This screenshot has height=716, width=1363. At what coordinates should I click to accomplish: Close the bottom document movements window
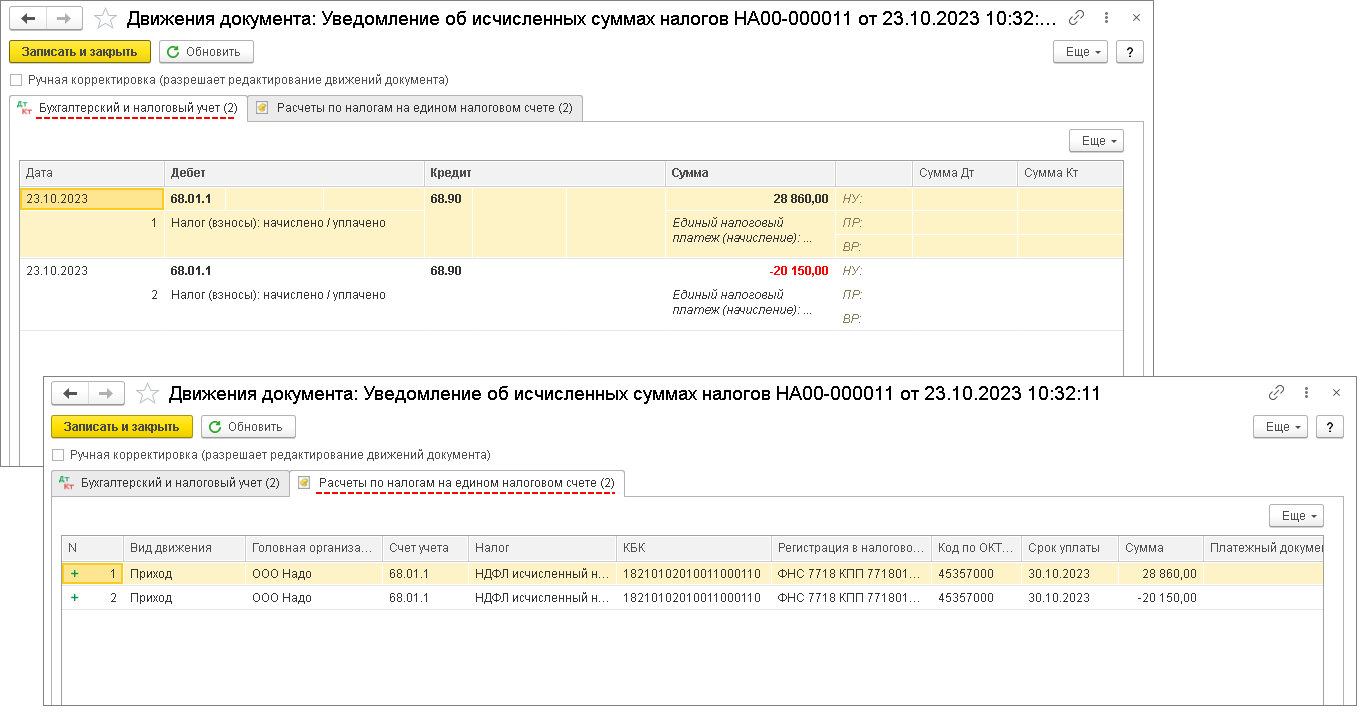click(1337, 393)
